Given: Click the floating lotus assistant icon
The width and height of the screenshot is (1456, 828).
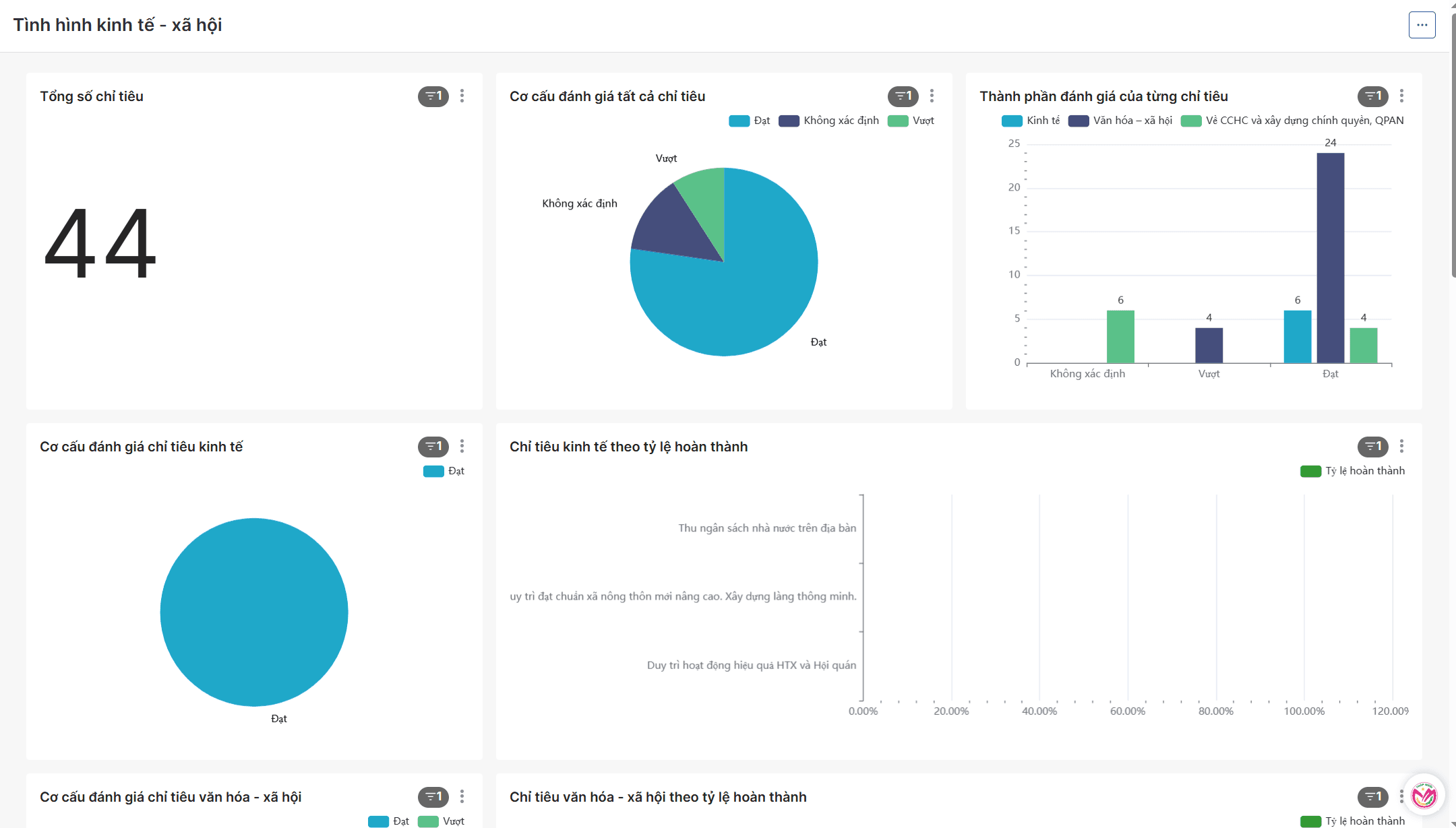Looking at the screenshot, I should [x=1424, y=796].
